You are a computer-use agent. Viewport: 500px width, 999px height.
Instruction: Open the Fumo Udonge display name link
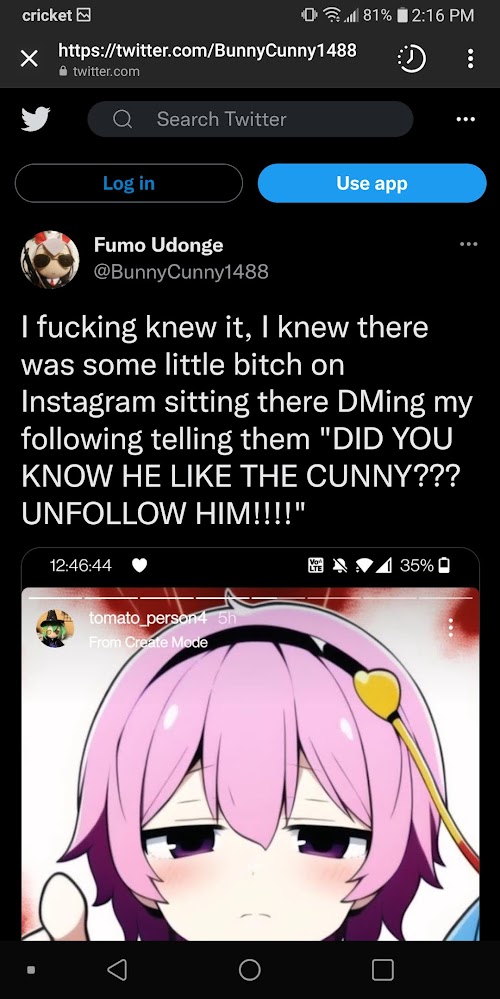(x=159, y=245)
